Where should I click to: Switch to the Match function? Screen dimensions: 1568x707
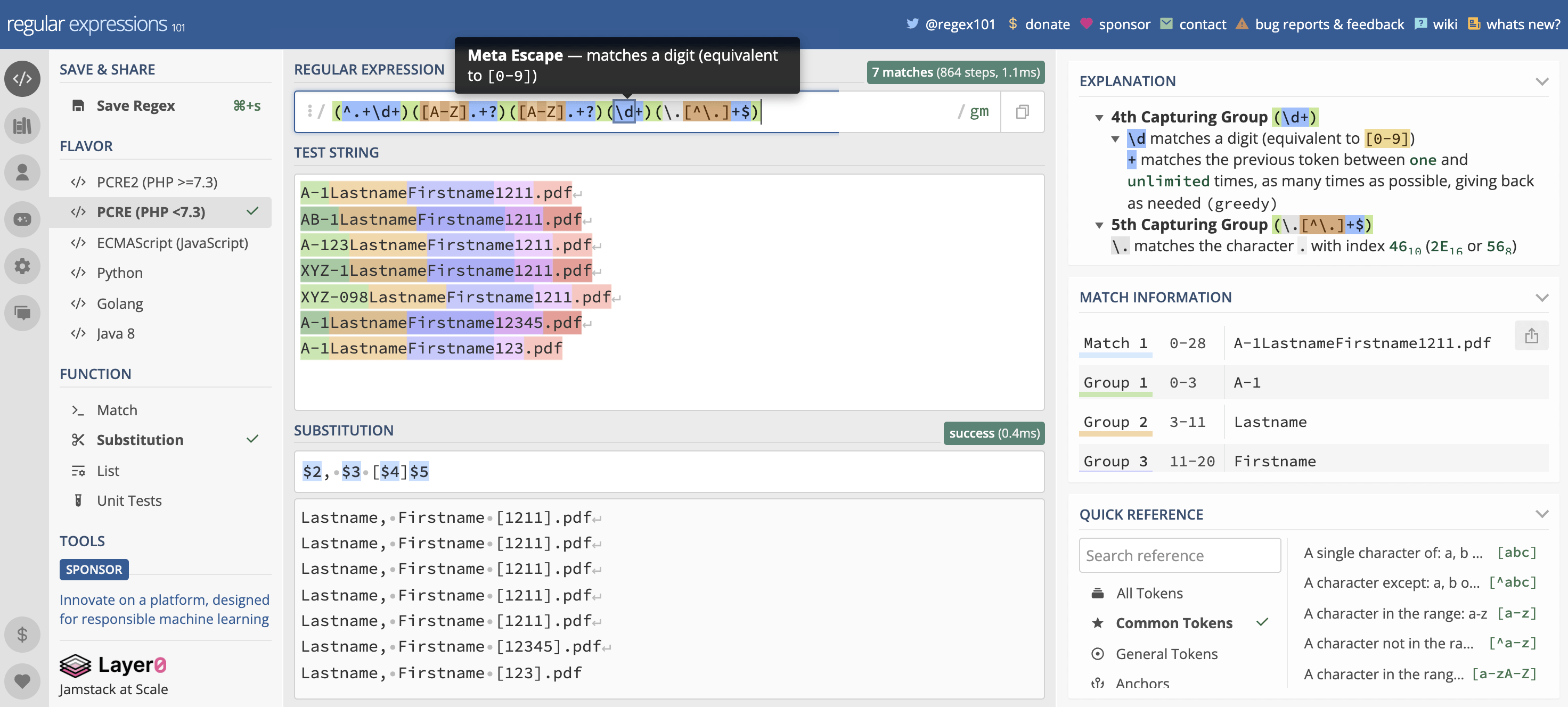pos(117,410)
